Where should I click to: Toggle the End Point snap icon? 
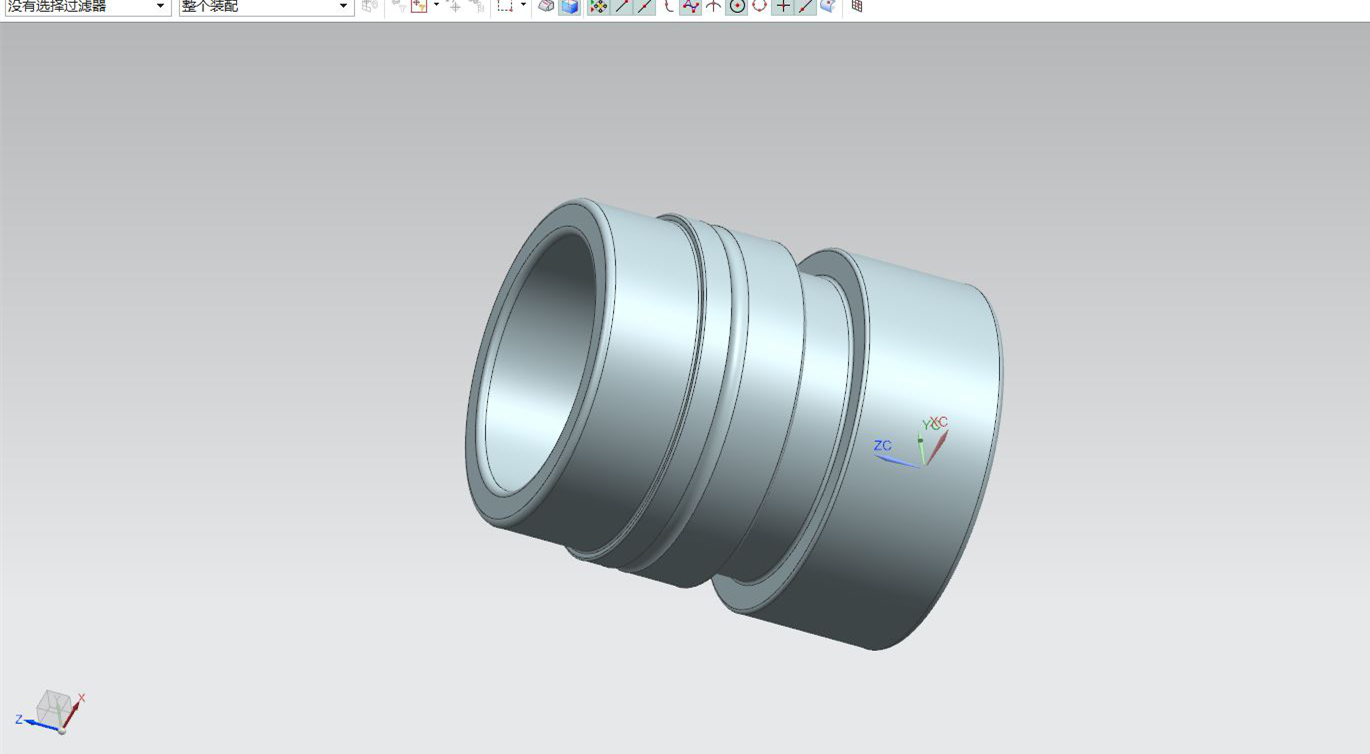(x=622, y=6)
